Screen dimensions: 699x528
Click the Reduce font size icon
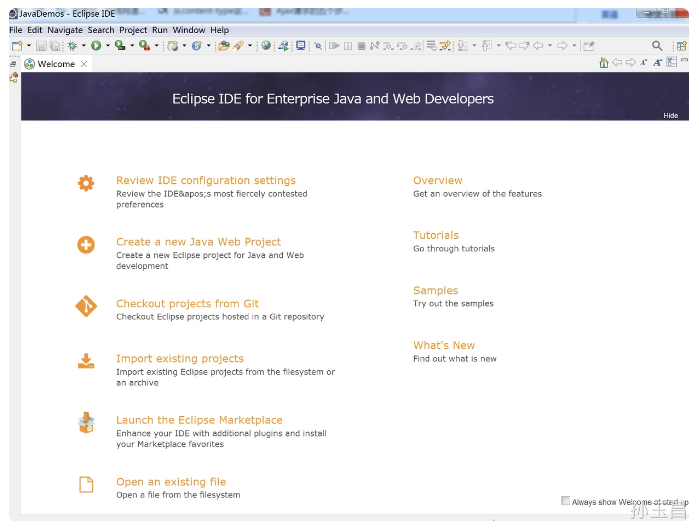[644, 63]
